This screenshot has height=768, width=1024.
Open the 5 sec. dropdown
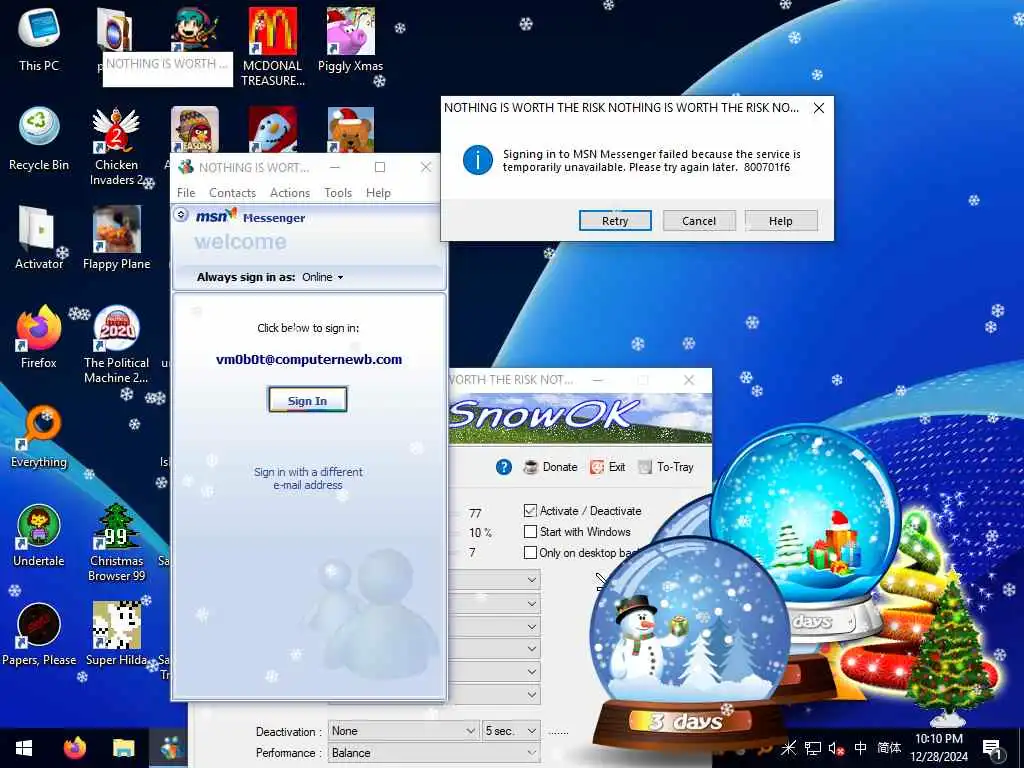click(511, 731)
